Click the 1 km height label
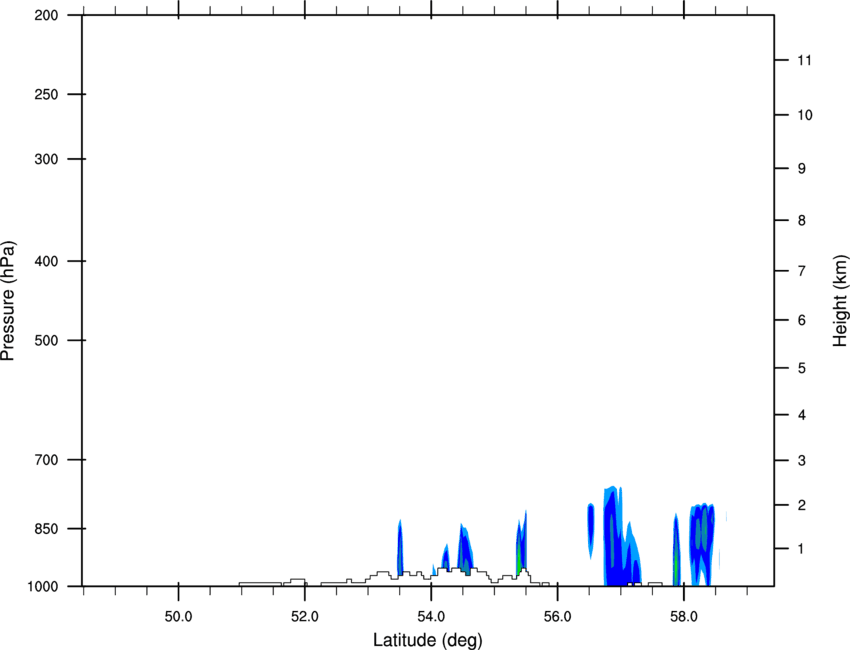Image resolution: width=850 pixels, height=650 pixels. [x=802, y=549]
